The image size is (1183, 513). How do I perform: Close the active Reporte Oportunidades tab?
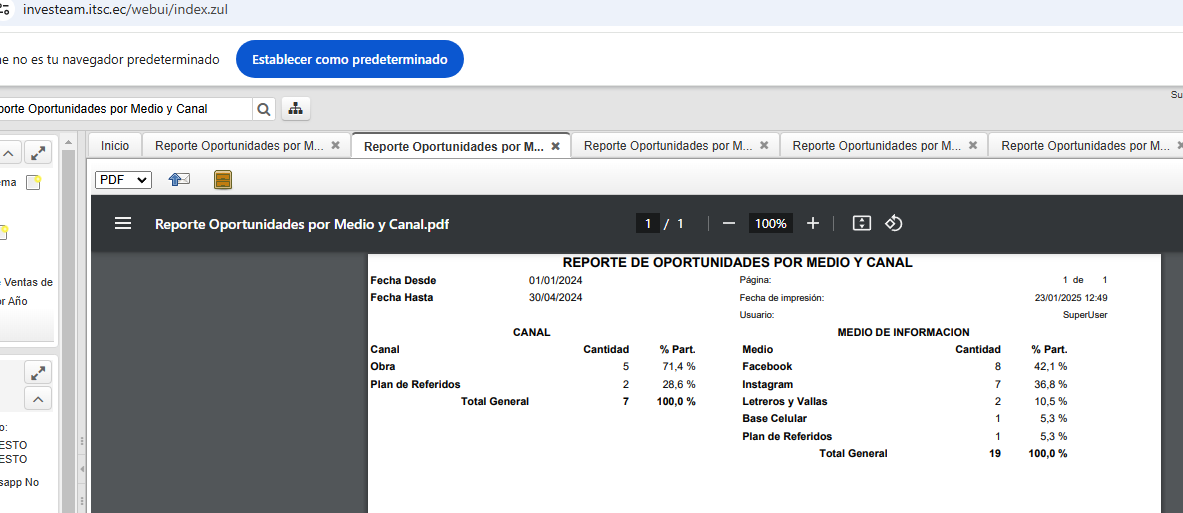click(556, 146)
